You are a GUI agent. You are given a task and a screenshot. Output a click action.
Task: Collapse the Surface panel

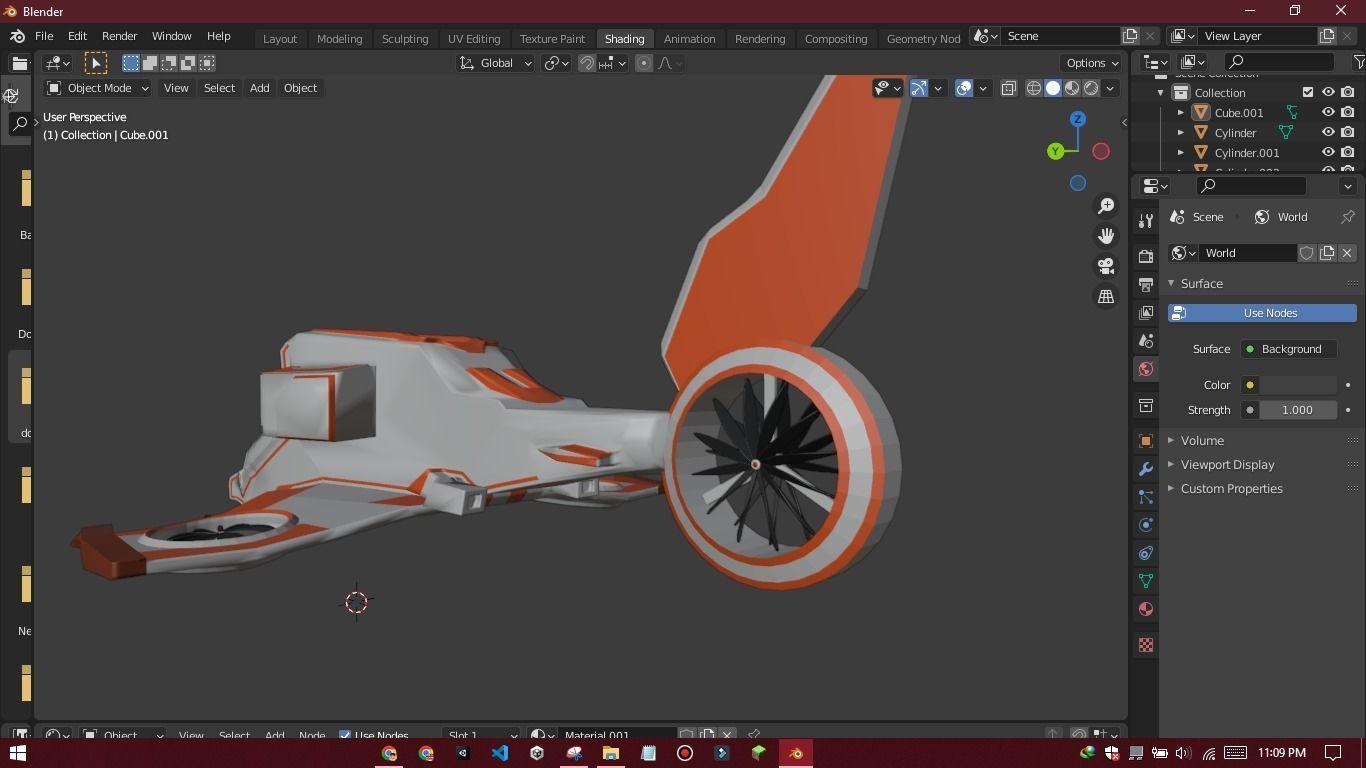[1201, 283]
